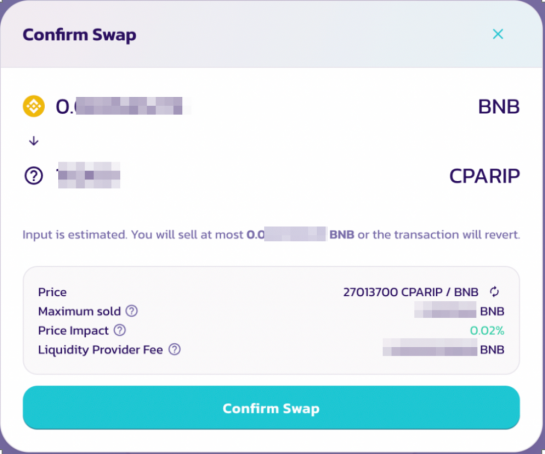Click the Liquidity Provider Fee label
Image resolution: width=545 pixels, height=454 pixels.
[x=100, y=350]
